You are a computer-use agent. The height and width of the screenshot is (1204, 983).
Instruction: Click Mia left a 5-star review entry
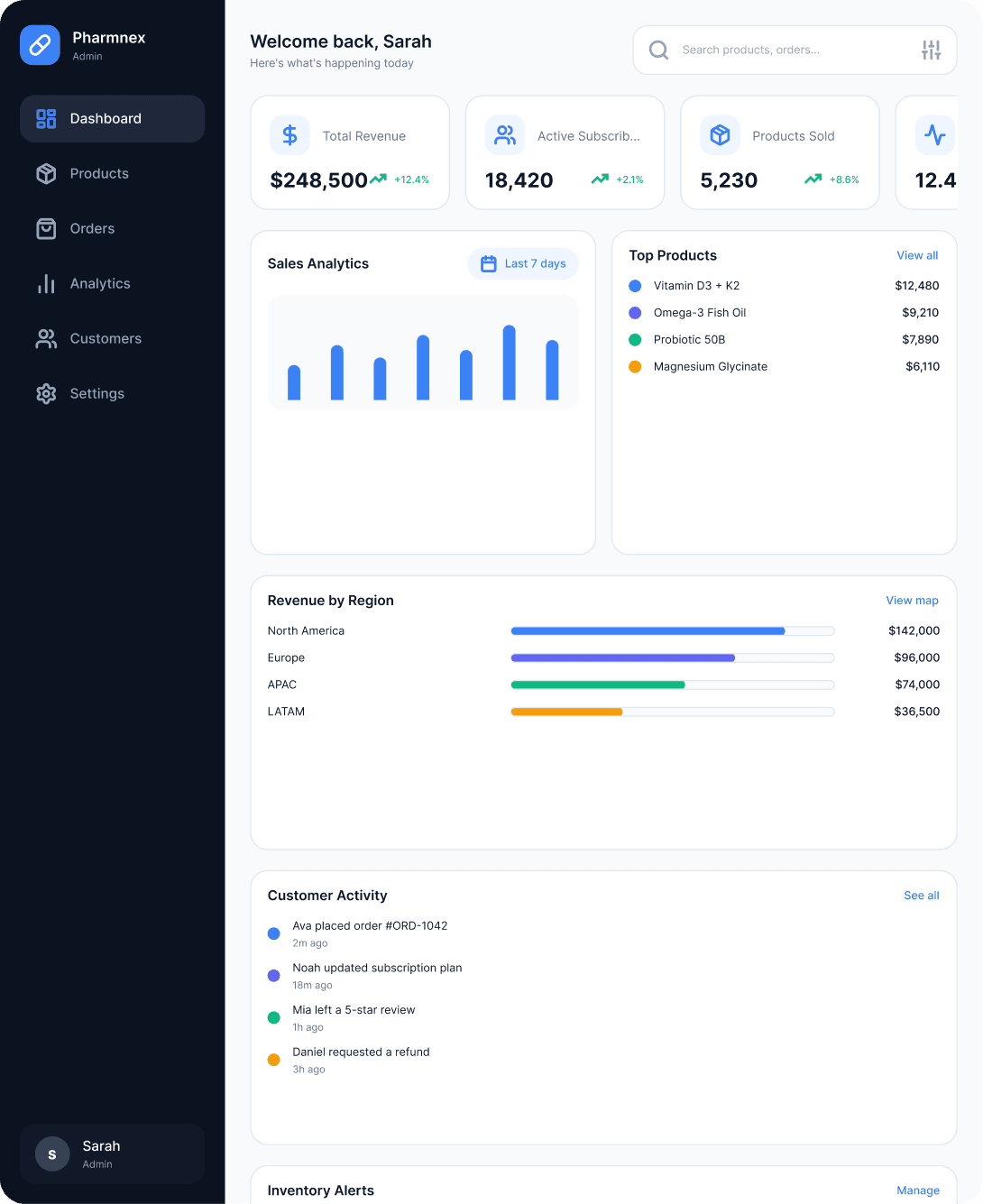pos(354,1010)
